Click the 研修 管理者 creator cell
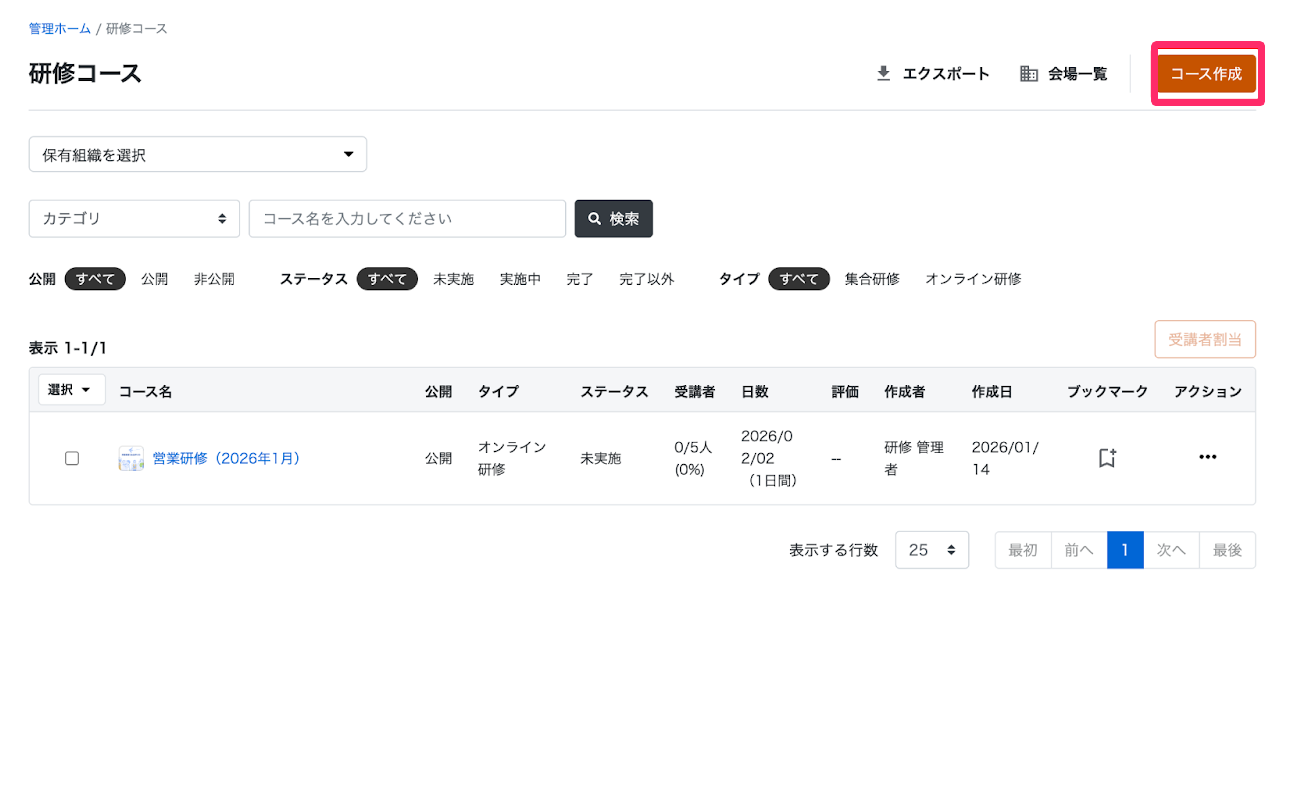The image size is (1290, 810). pos(914,458)
